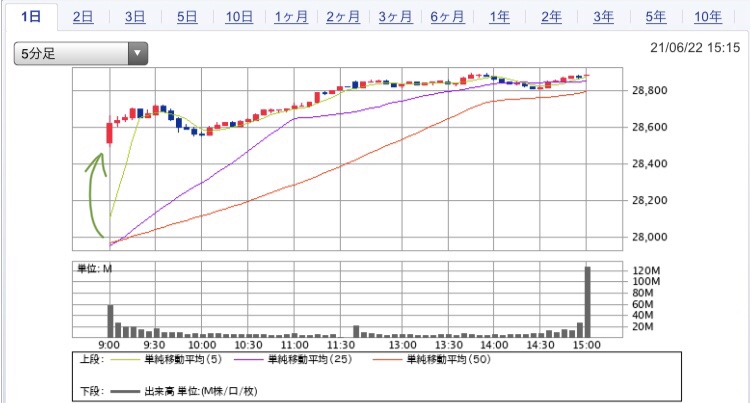Click the 120M volume axis label
Viewport: 750px width, 403px height.
[x=646, y=271]
